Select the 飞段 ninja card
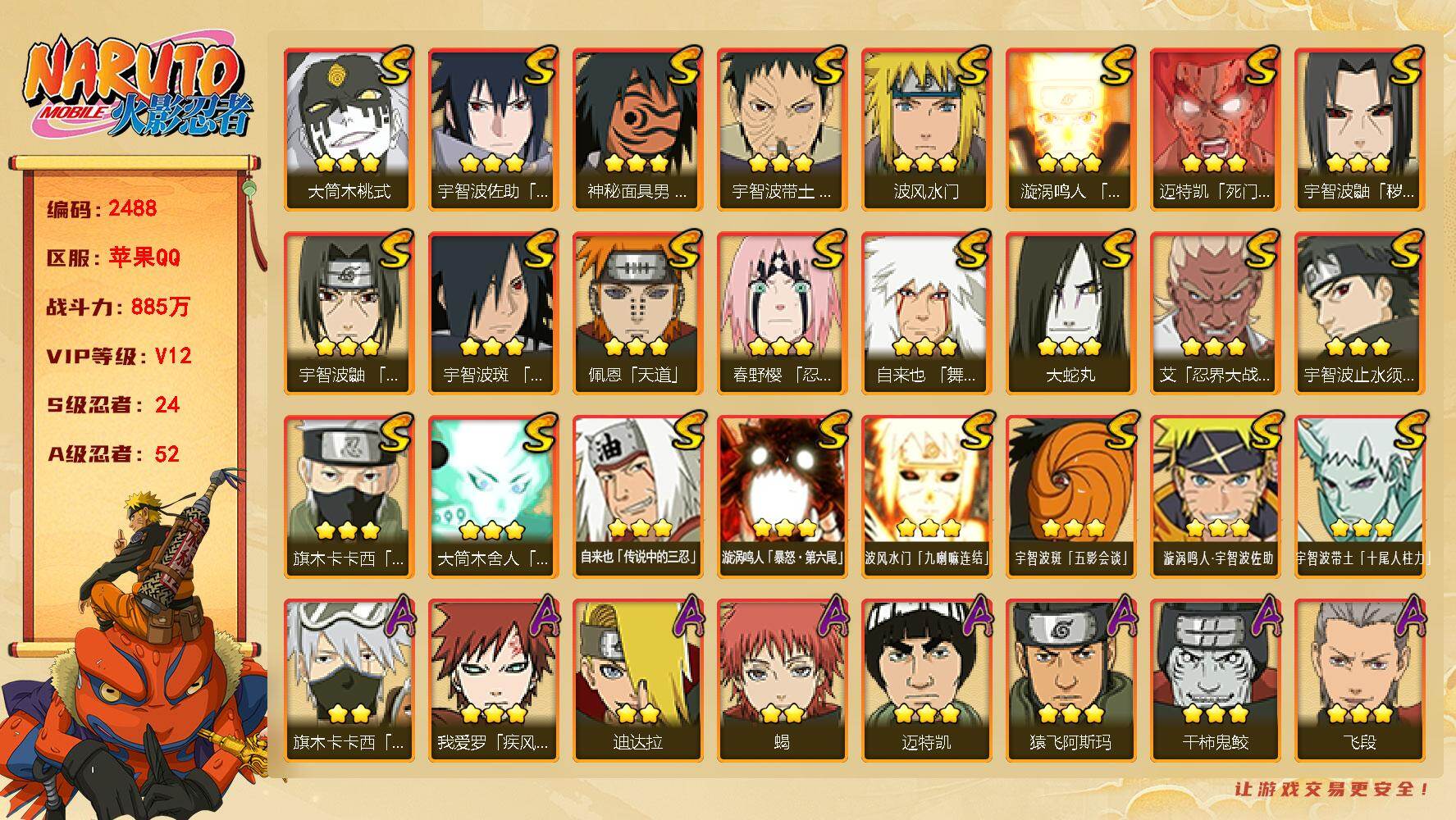 point(1359,681)
